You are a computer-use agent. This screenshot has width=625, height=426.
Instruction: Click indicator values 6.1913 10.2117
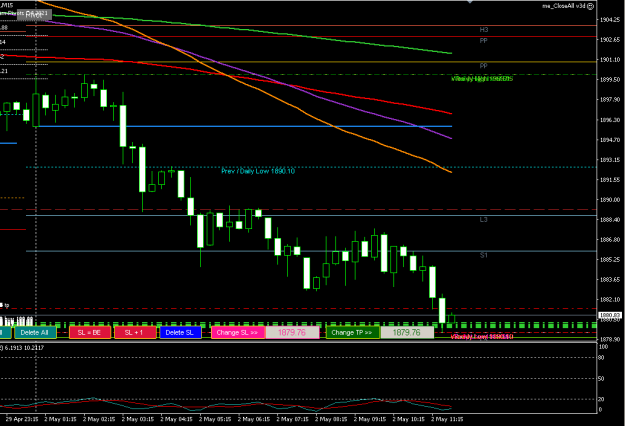coord(24,348)
